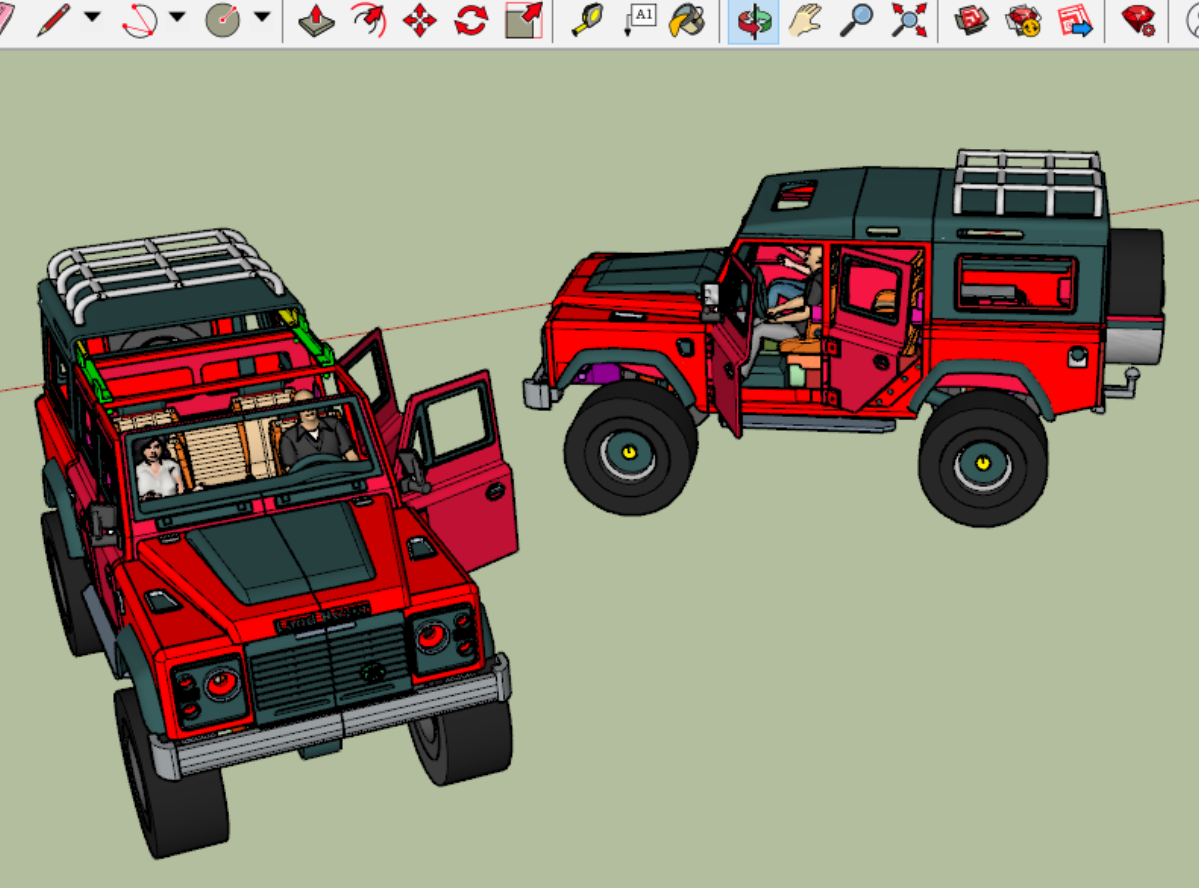
Task: Choose the Move tool with four red arrows
Action: click(419, 20)
